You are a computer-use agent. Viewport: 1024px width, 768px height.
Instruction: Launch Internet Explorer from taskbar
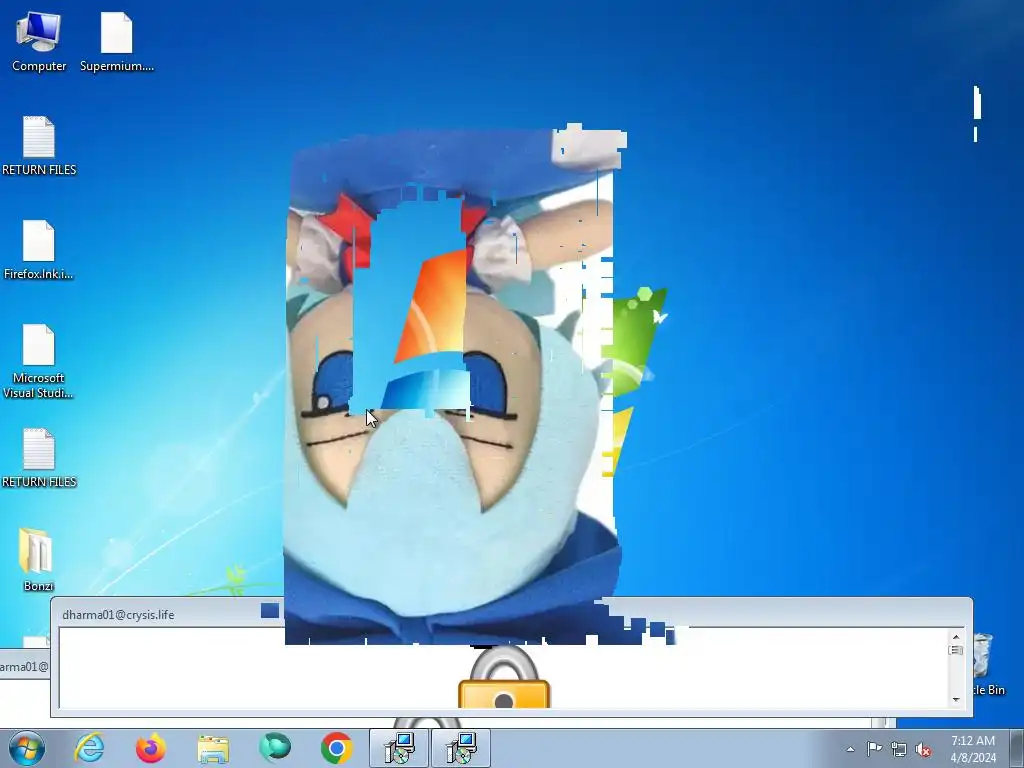pos(89,748)
